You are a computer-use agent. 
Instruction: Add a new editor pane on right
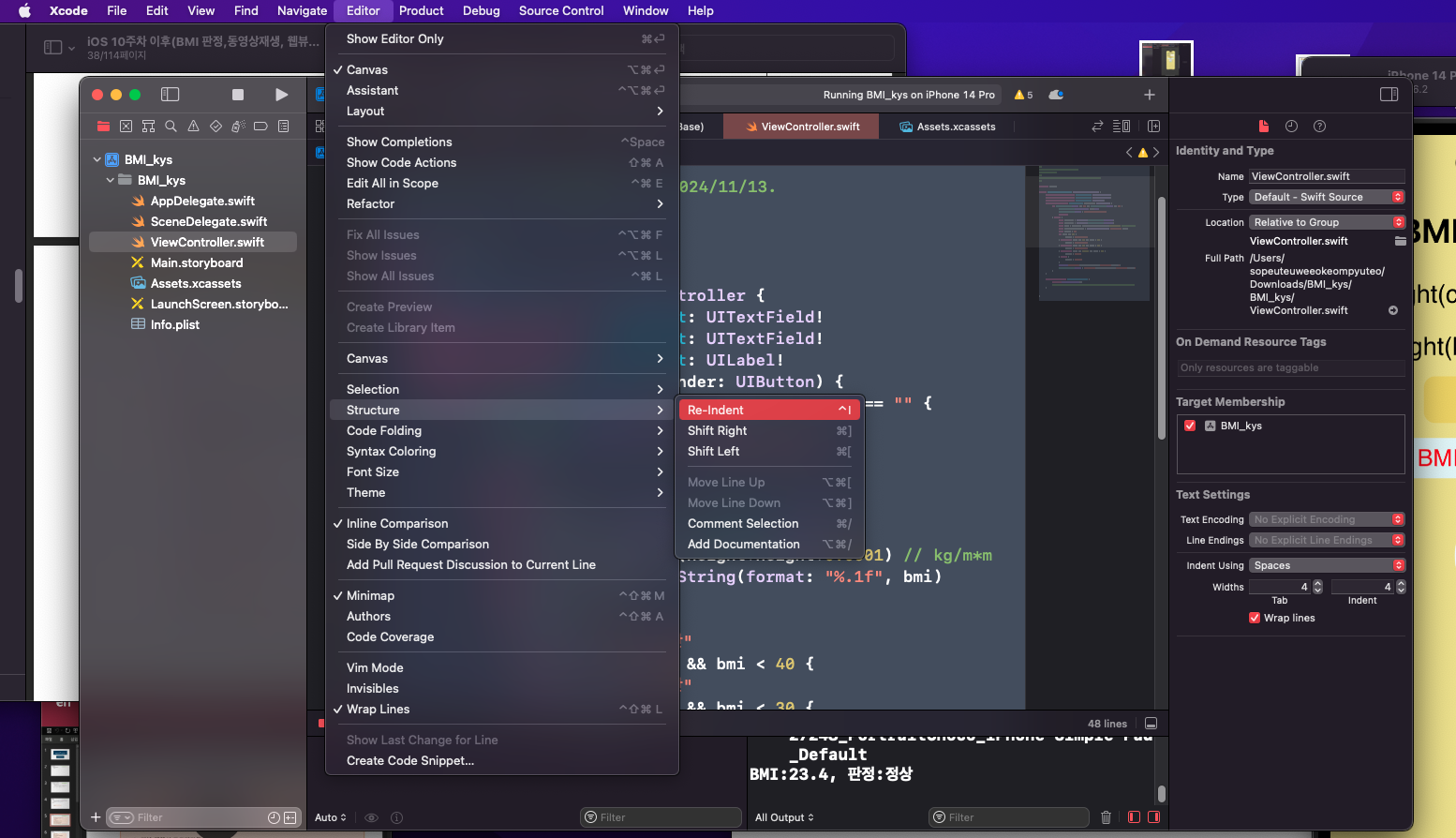pos(1153,127)
